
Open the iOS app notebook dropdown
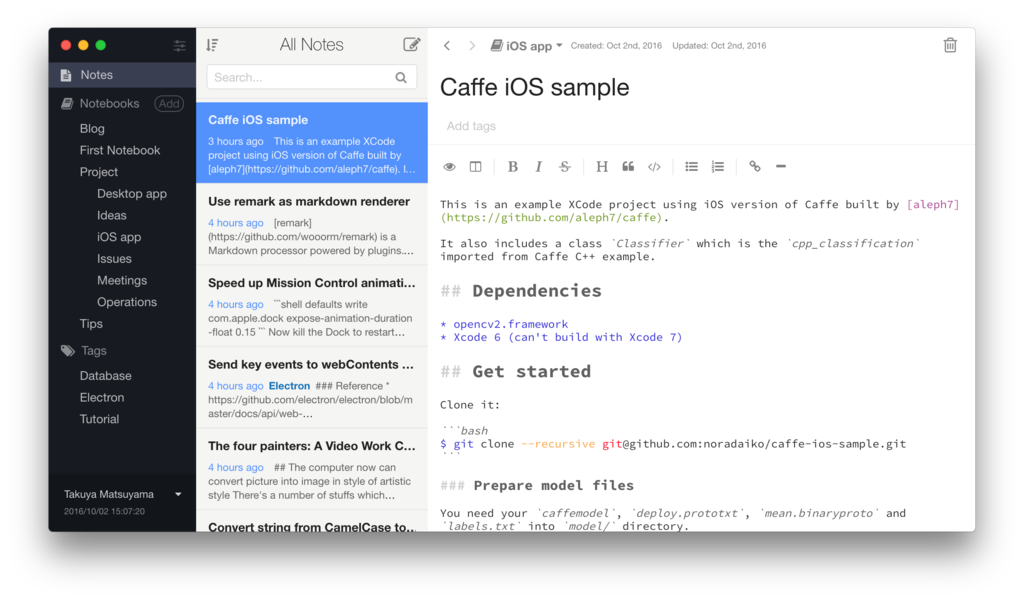coord(526,46)
